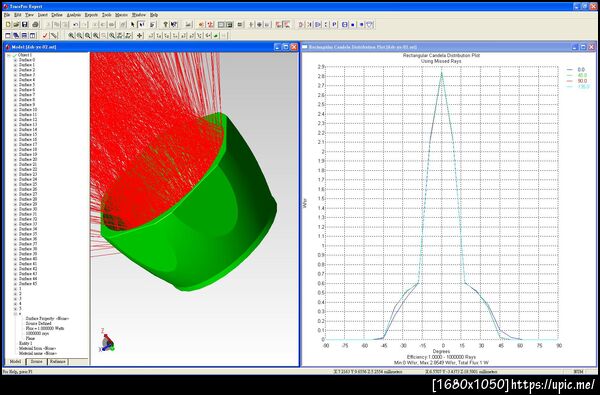Expand tree node labeled 5

15,309
